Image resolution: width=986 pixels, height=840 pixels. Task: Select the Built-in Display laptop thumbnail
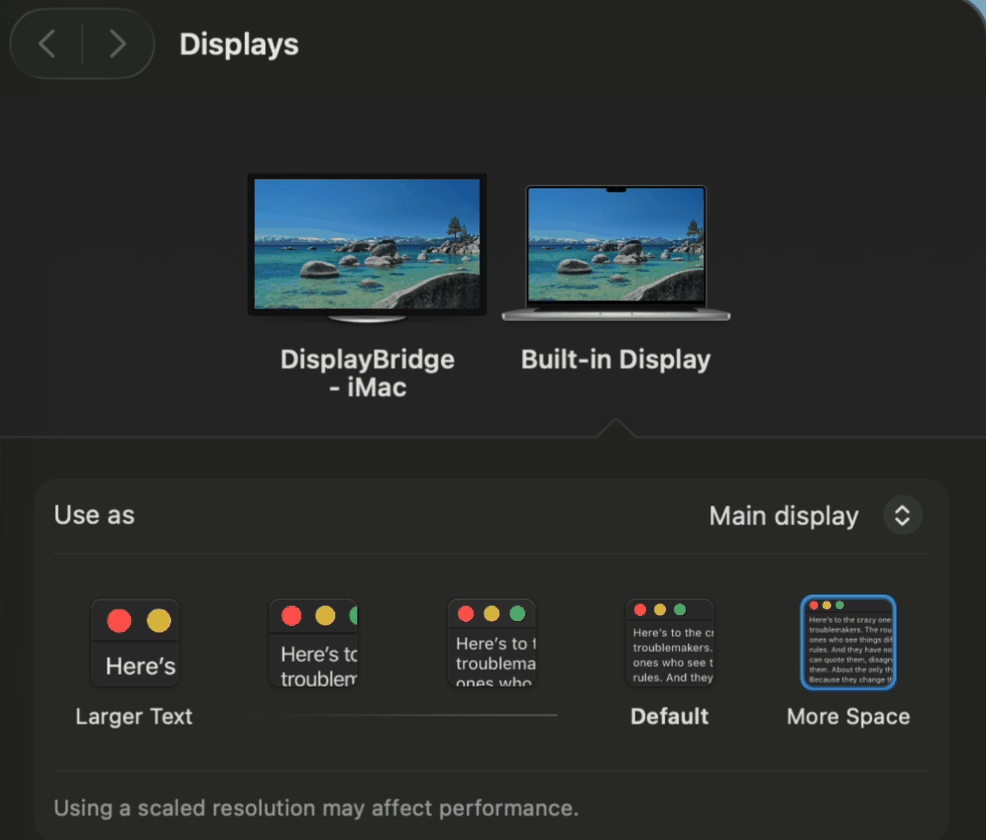pos(616,253)
